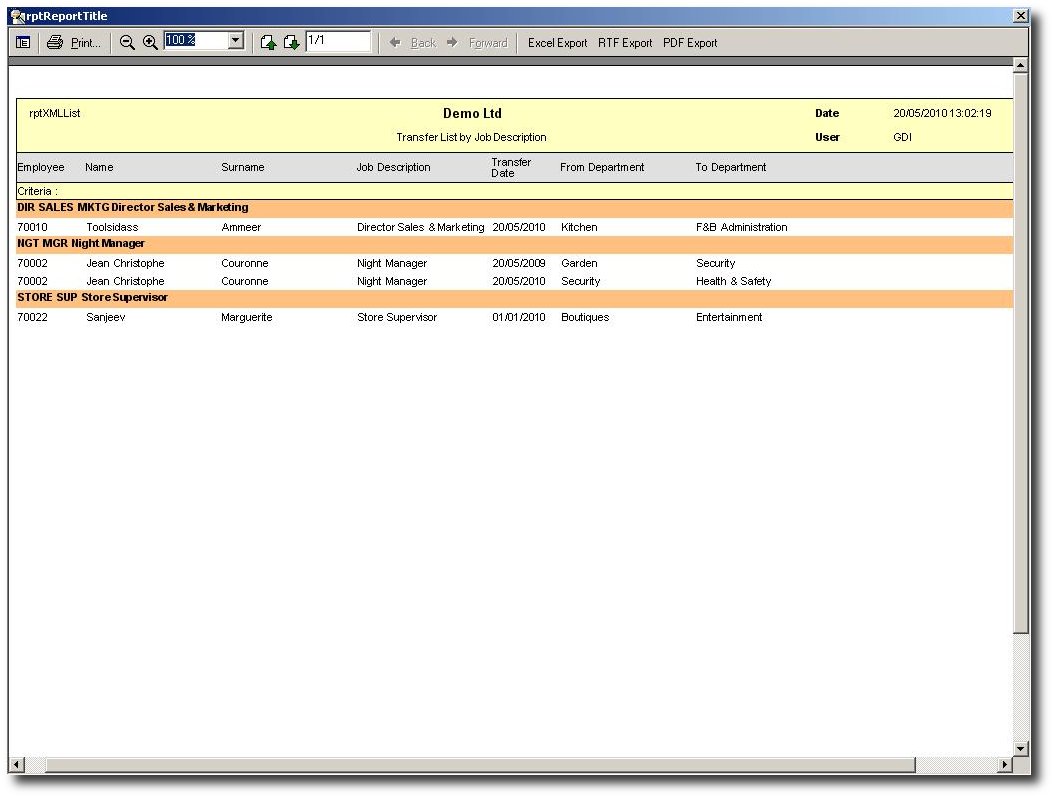
Task: Click the horizontal scrollbar right arrow
Action: coord(1005,765)
